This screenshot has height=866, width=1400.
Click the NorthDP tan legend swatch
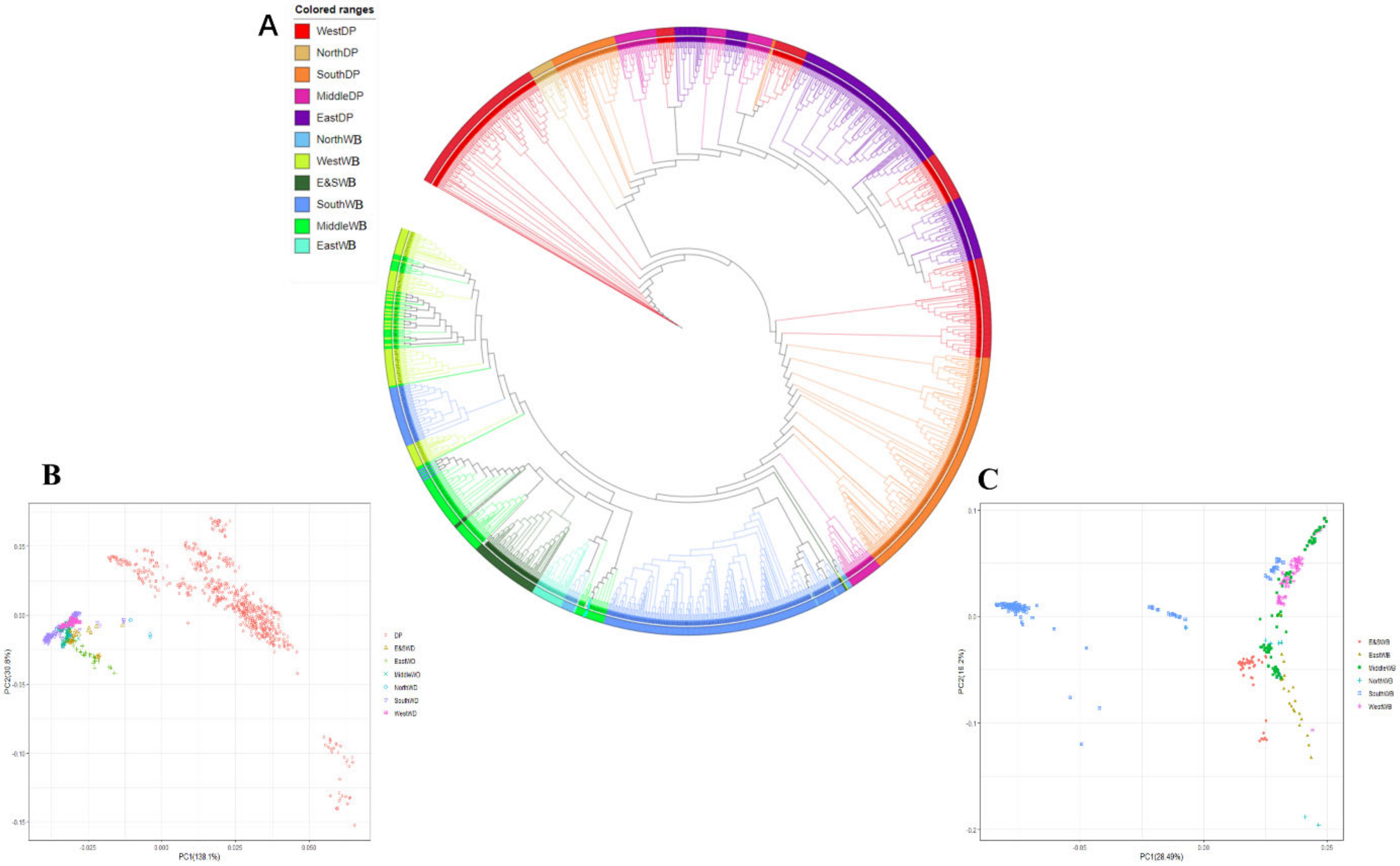(302, 53)
